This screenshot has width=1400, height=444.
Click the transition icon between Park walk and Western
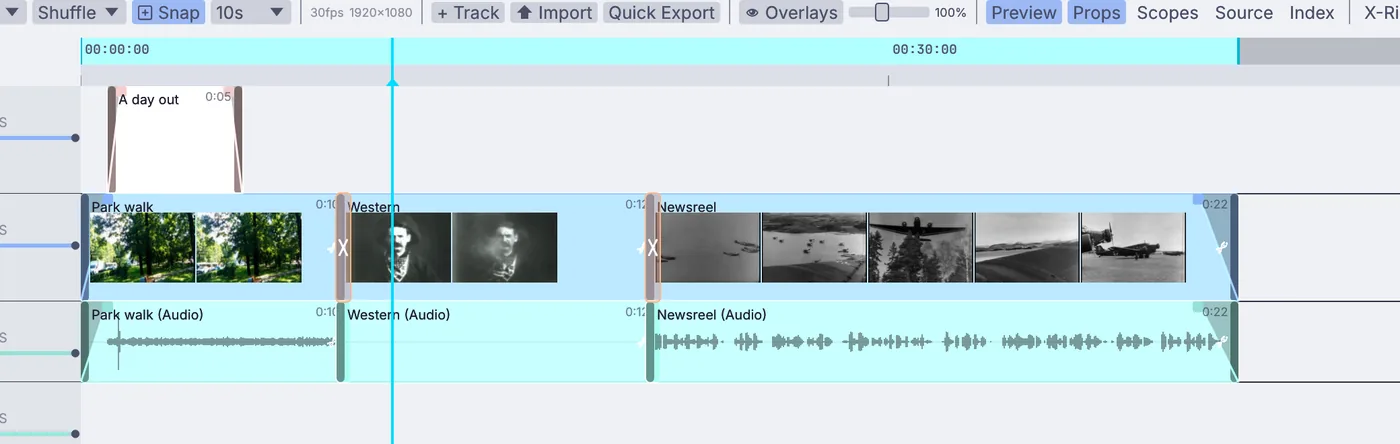pos(343,248)
